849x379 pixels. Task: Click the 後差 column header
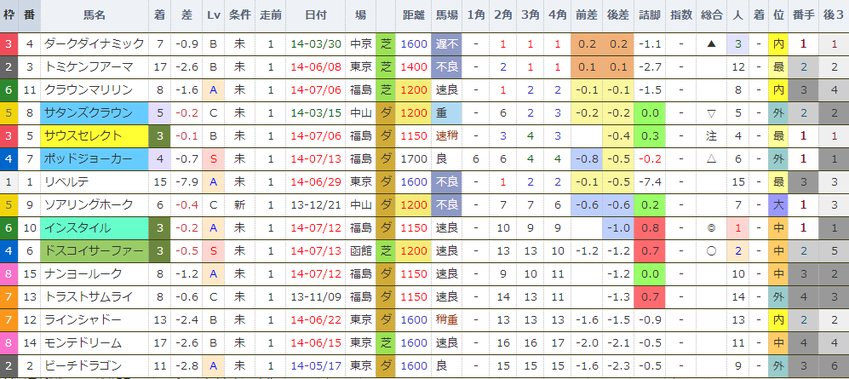click(x=618, y=15)
